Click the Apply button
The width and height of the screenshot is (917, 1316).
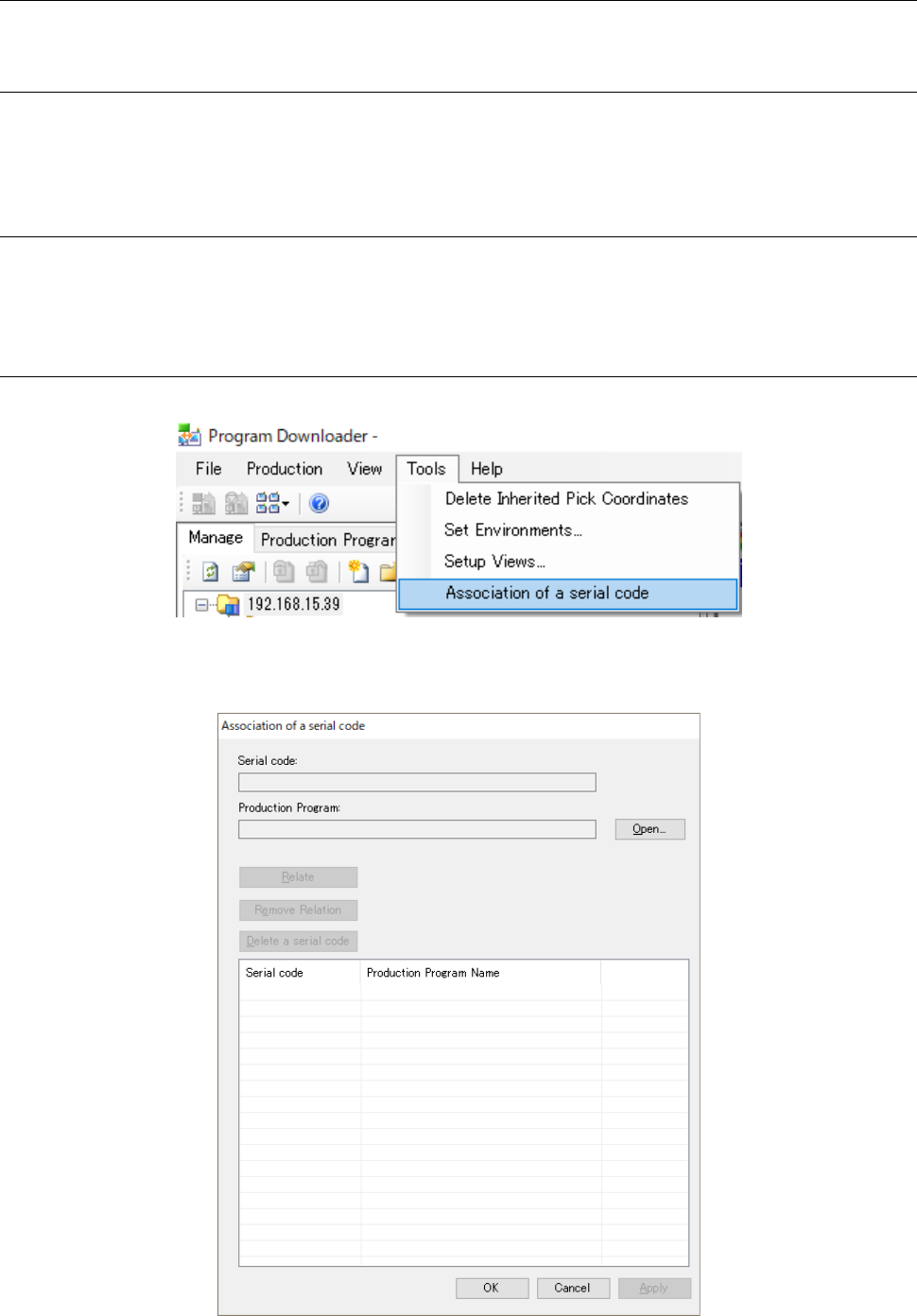654,1288
